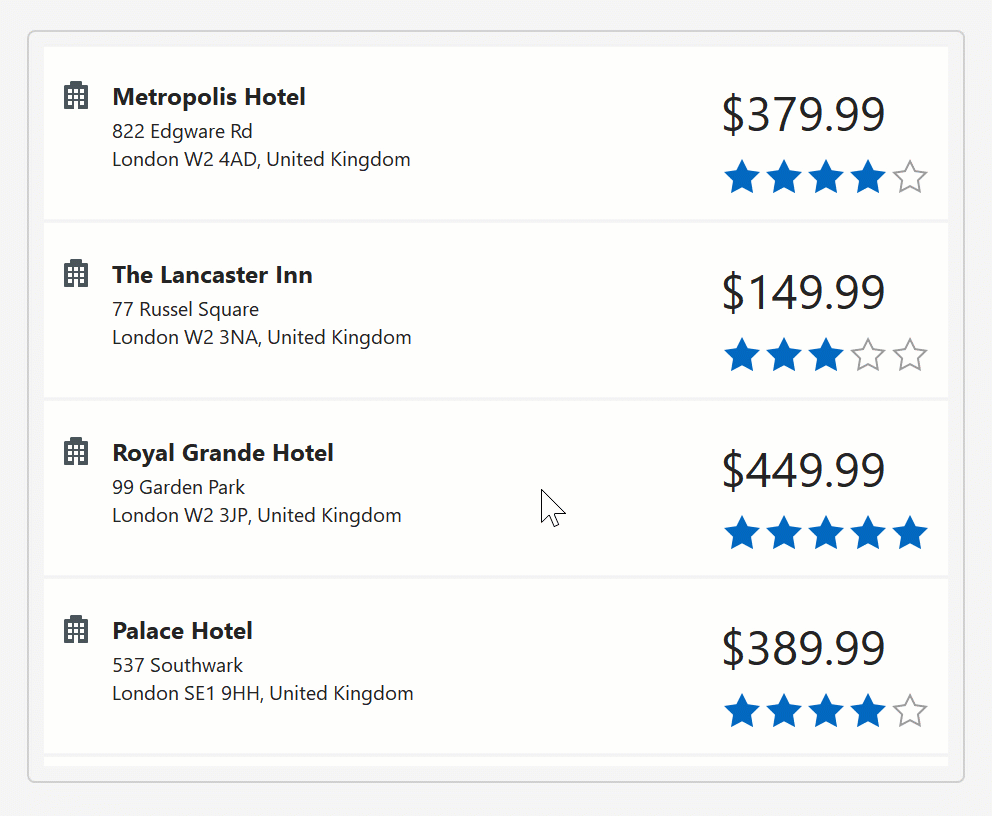Click the 822 Edgware Rd address
The image size is (992, 816).
click(182, 131)
